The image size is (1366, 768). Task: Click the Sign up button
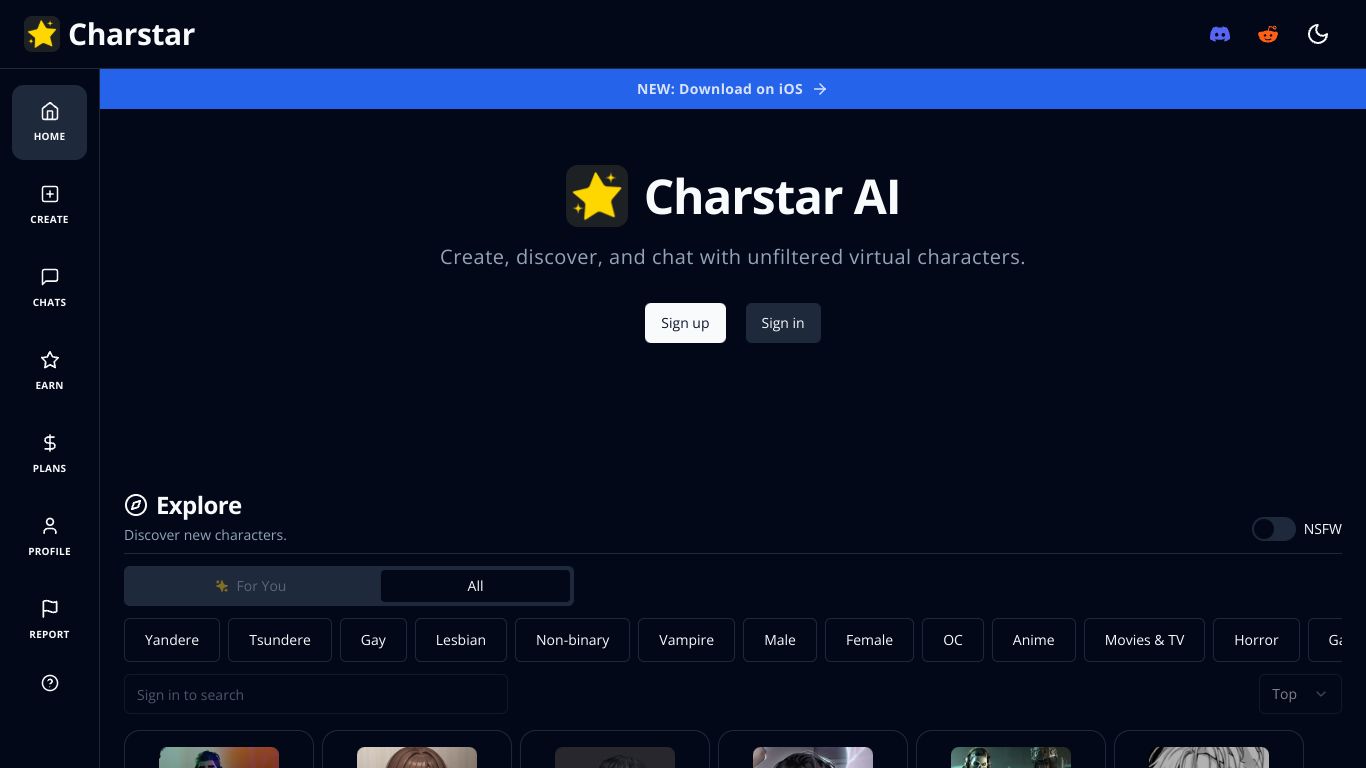click(685, 323)
